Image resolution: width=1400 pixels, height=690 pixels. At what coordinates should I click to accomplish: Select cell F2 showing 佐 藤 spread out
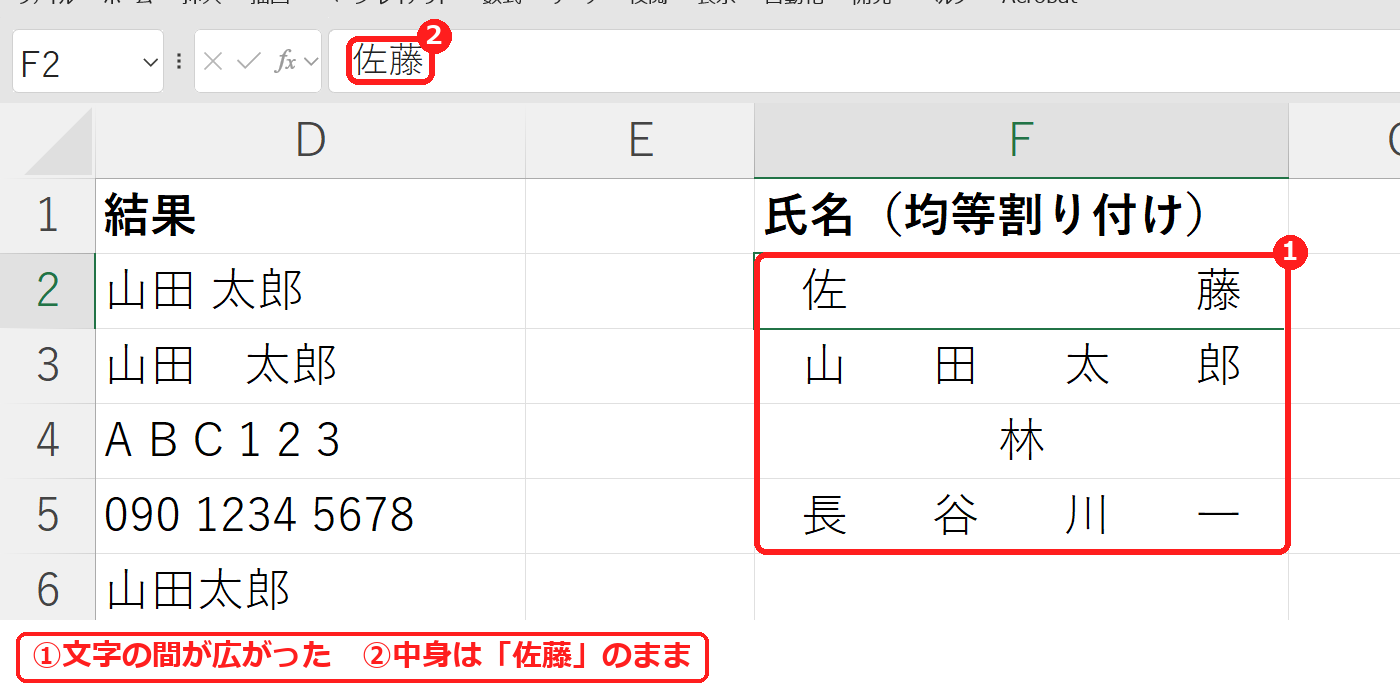click(x=1021, y=291)
